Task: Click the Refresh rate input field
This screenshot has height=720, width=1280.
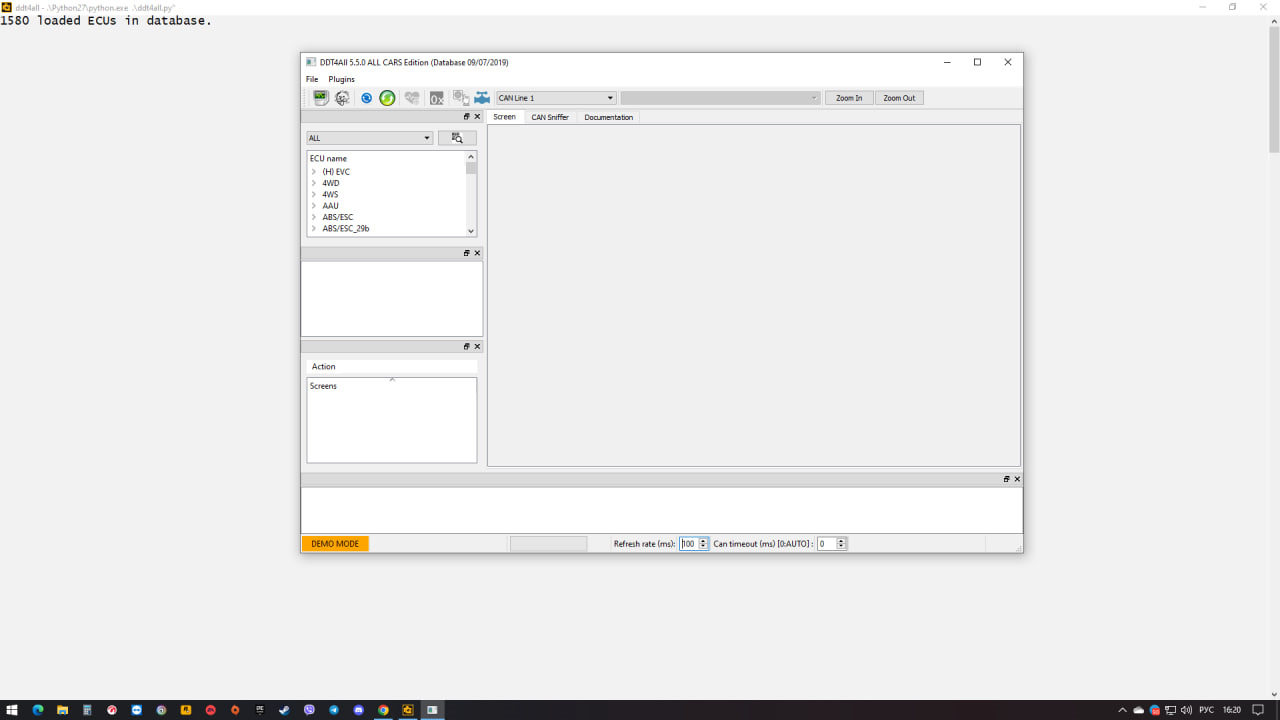Action: point(689,544)
